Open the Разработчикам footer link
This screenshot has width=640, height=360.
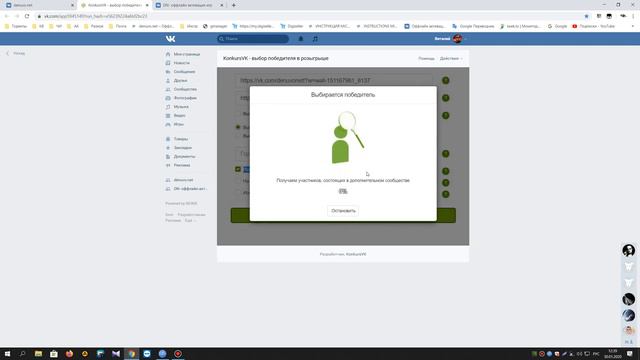pos(191,215)
